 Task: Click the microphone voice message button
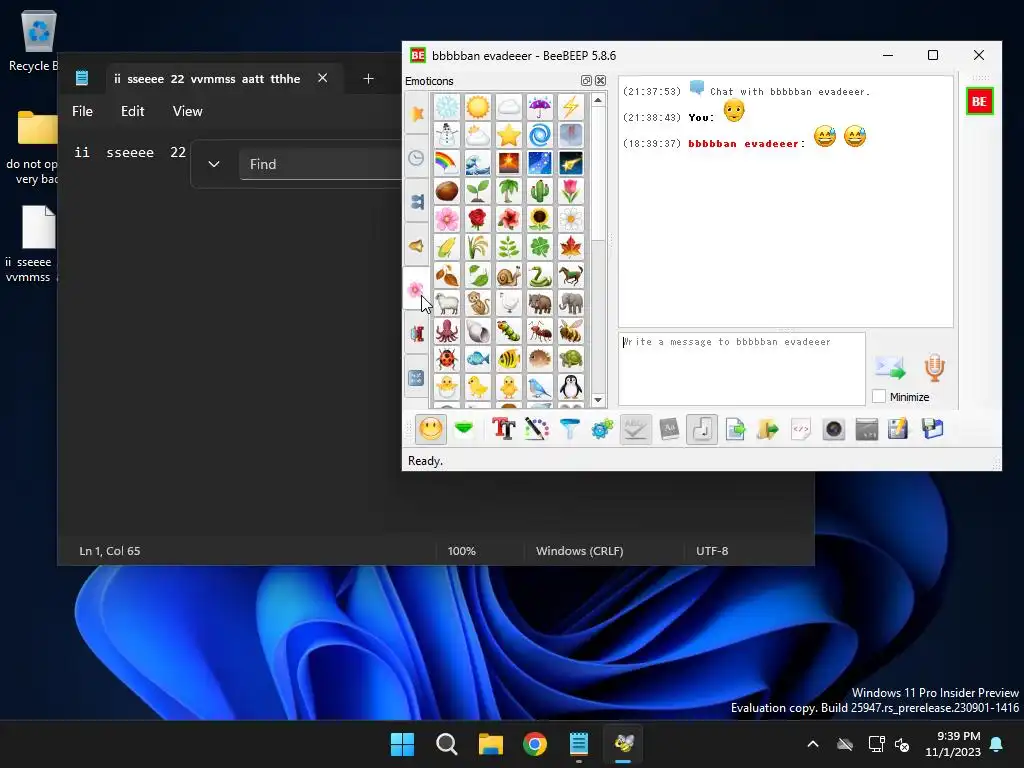tap(935, 368)
